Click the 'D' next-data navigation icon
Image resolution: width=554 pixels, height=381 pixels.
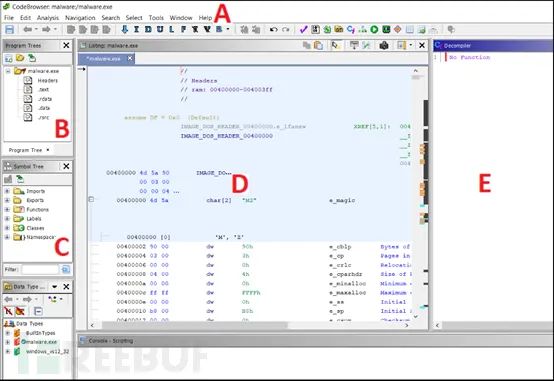(x=148, y=29)
